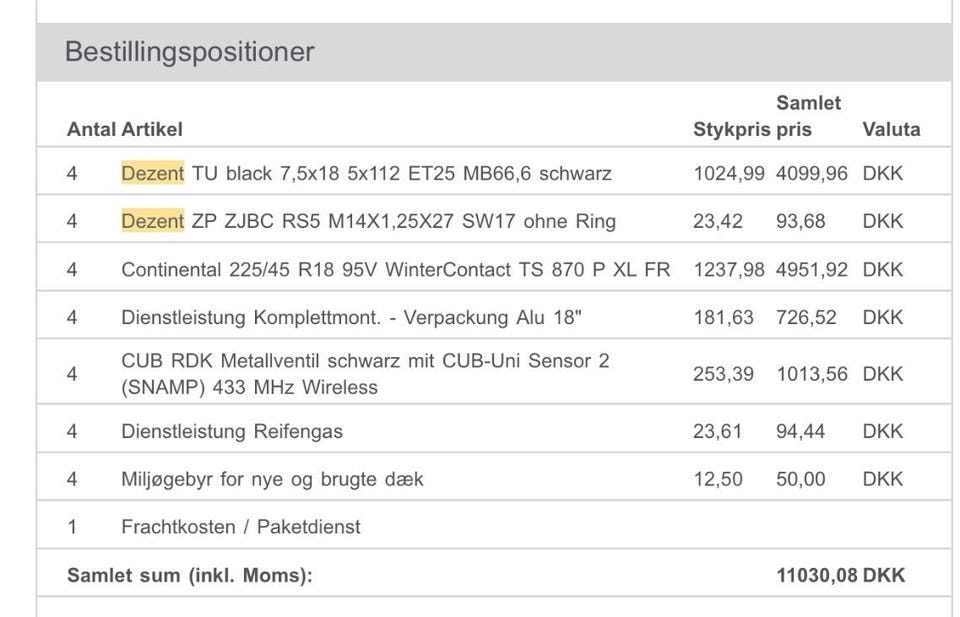Viewport: 960px width, 617px height.
Task: Click the Samlet pris column header
Action: coord(808,116)
